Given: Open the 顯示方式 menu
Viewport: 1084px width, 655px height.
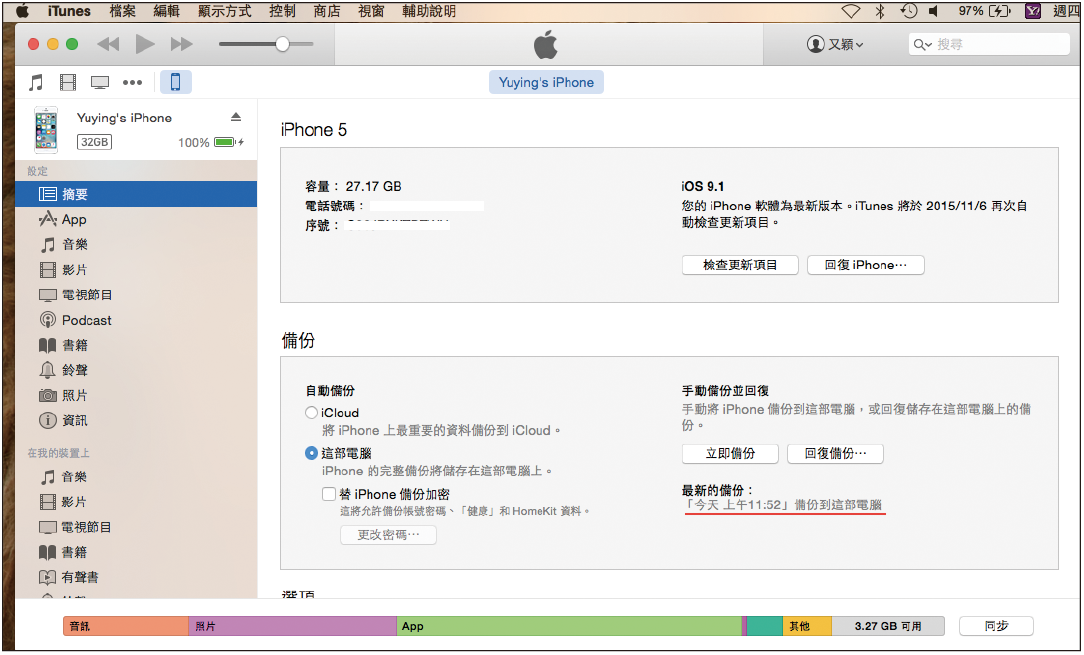Looking at the screenshot, I should click(225, 11).
